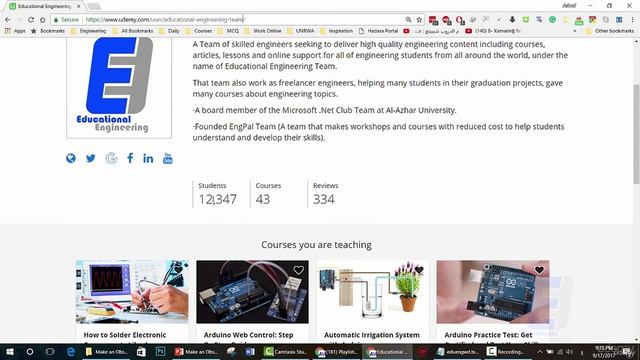Open the YouTube channel icon
Viewport: 640px width, 360px height.
(x=168, y=158)
